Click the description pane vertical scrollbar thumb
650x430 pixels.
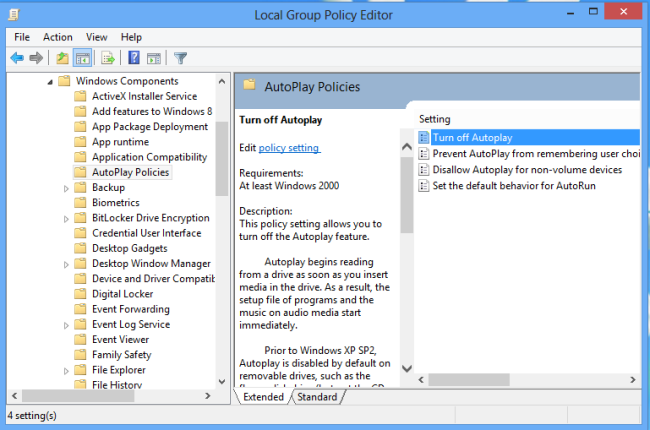click(407, 195)
